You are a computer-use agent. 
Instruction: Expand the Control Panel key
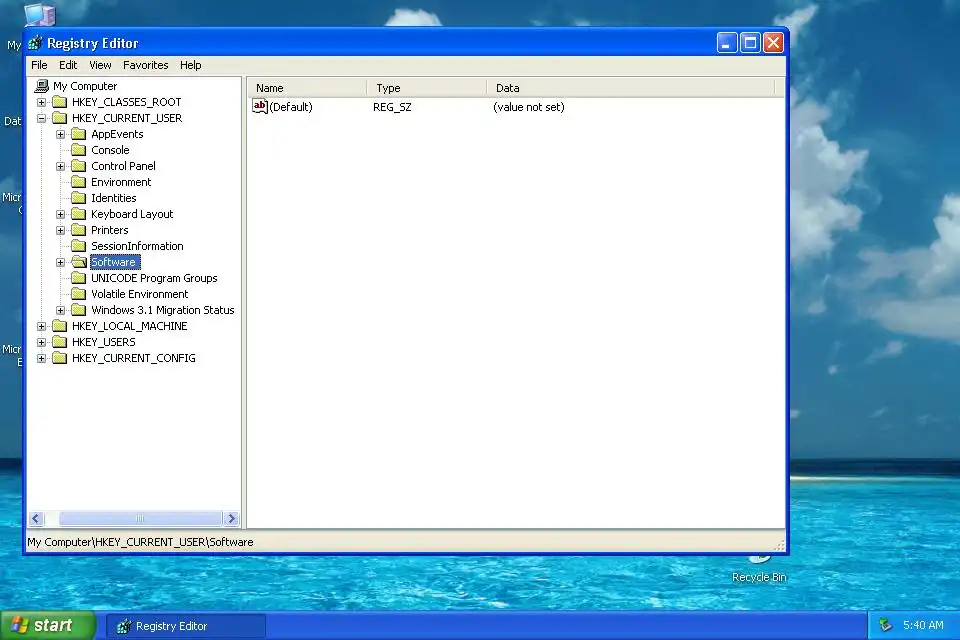pos(61,166)
